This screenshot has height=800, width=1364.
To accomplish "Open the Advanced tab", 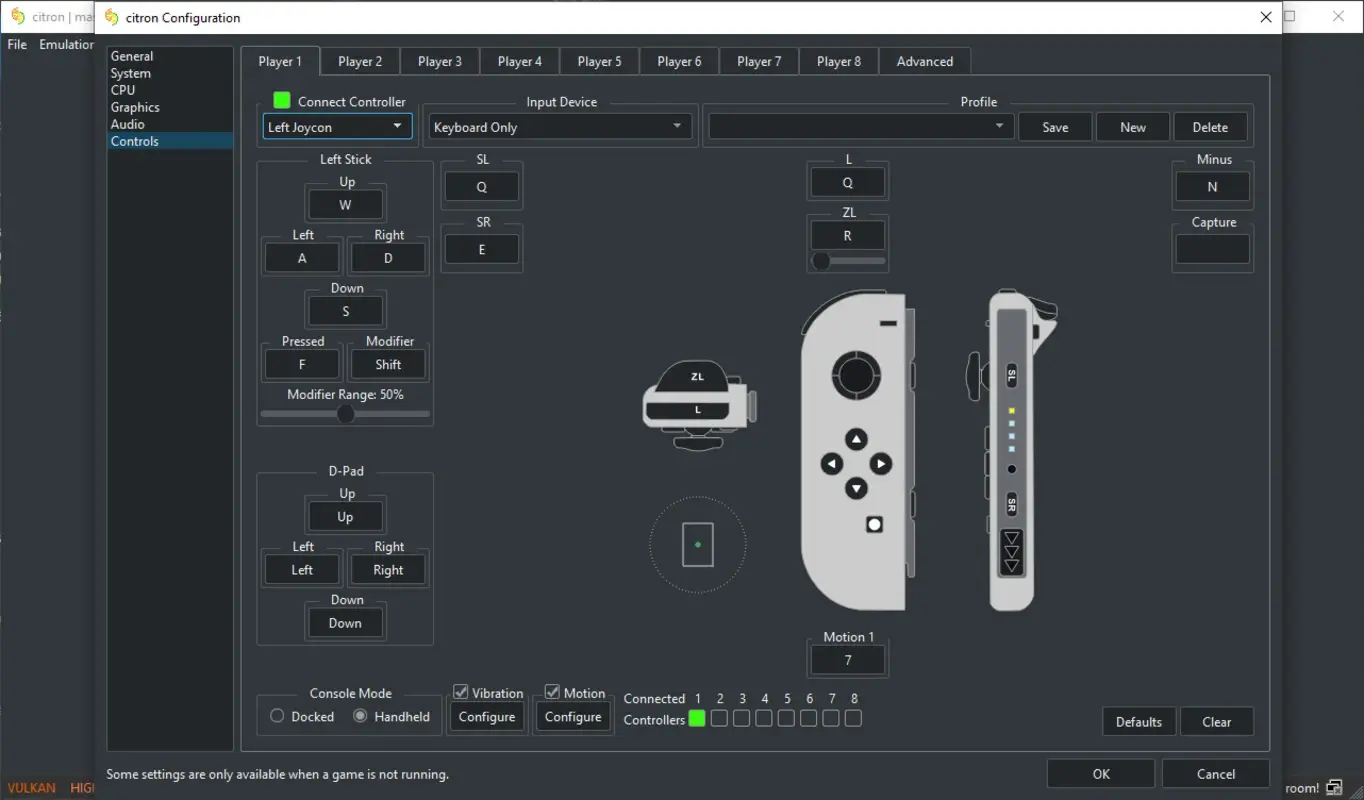I will [924, 61].
